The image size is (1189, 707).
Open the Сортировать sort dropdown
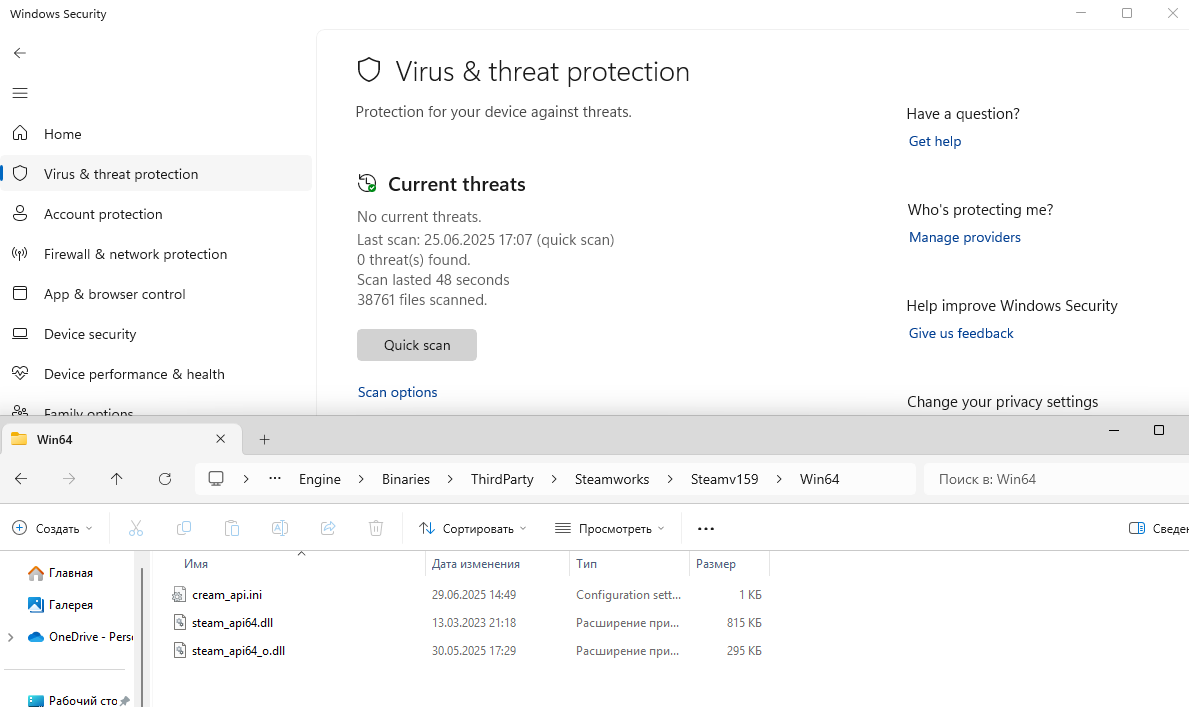[472, 529]
